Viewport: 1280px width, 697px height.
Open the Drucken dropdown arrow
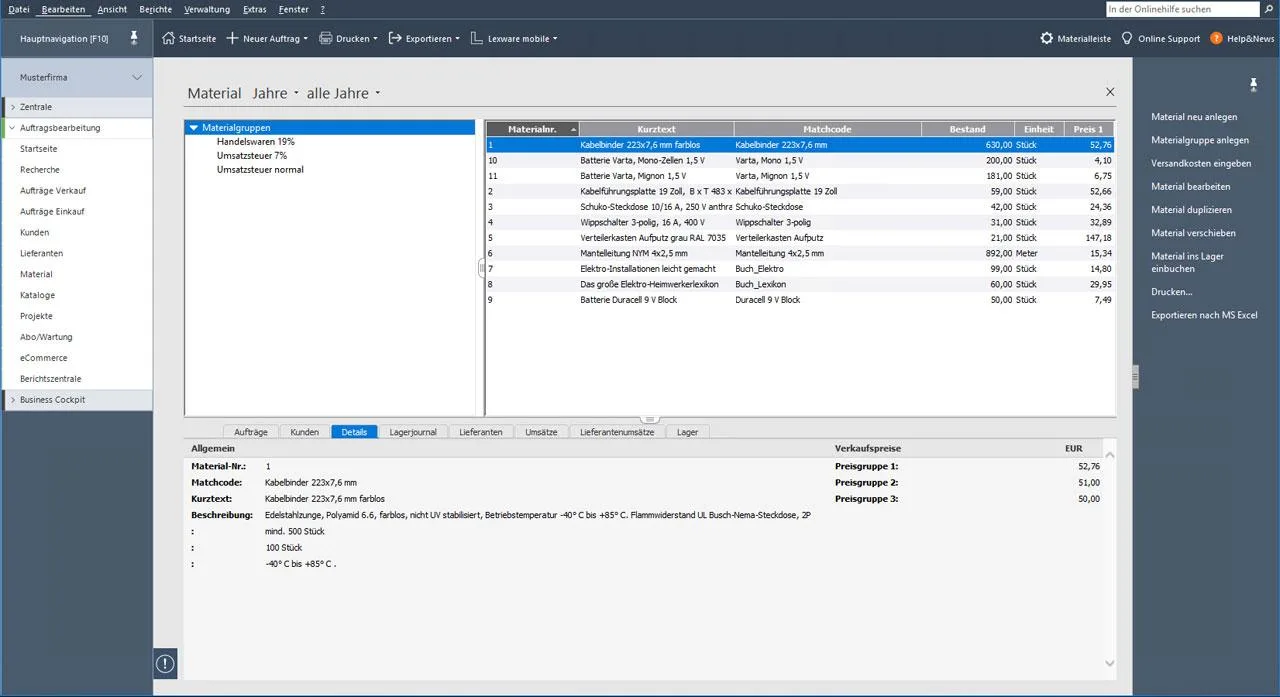click(x=375, y=39)
